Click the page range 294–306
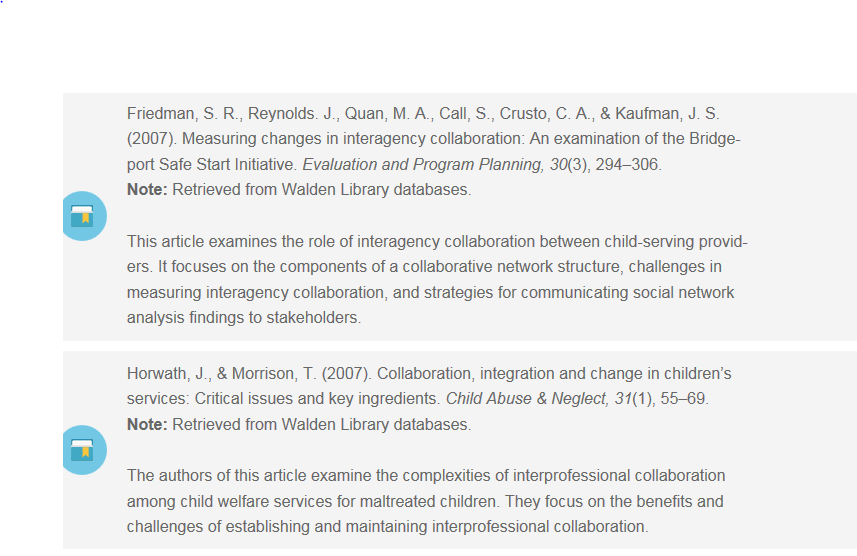 click(628, 165)
